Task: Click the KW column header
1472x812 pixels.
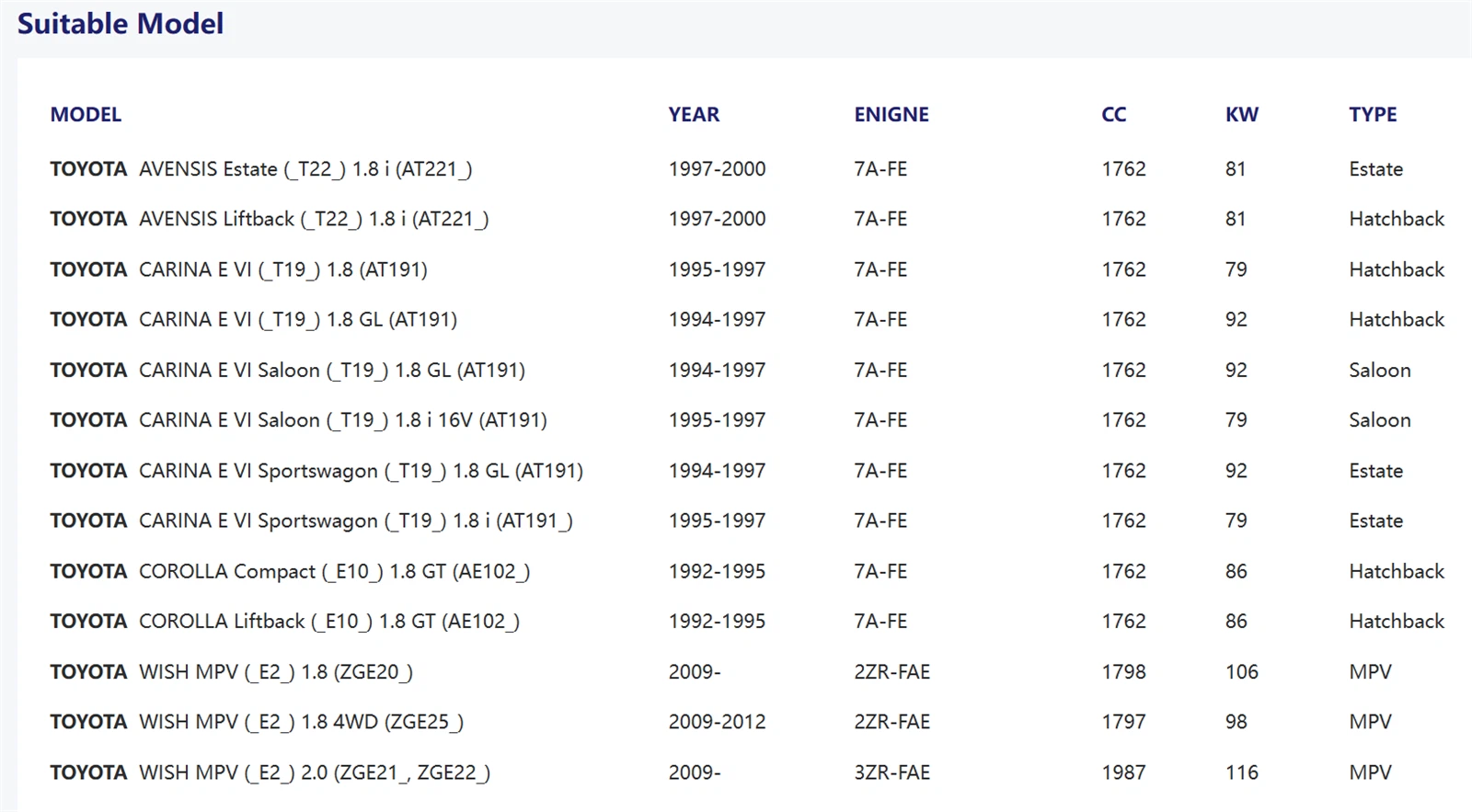Action: coord(1242,115)
